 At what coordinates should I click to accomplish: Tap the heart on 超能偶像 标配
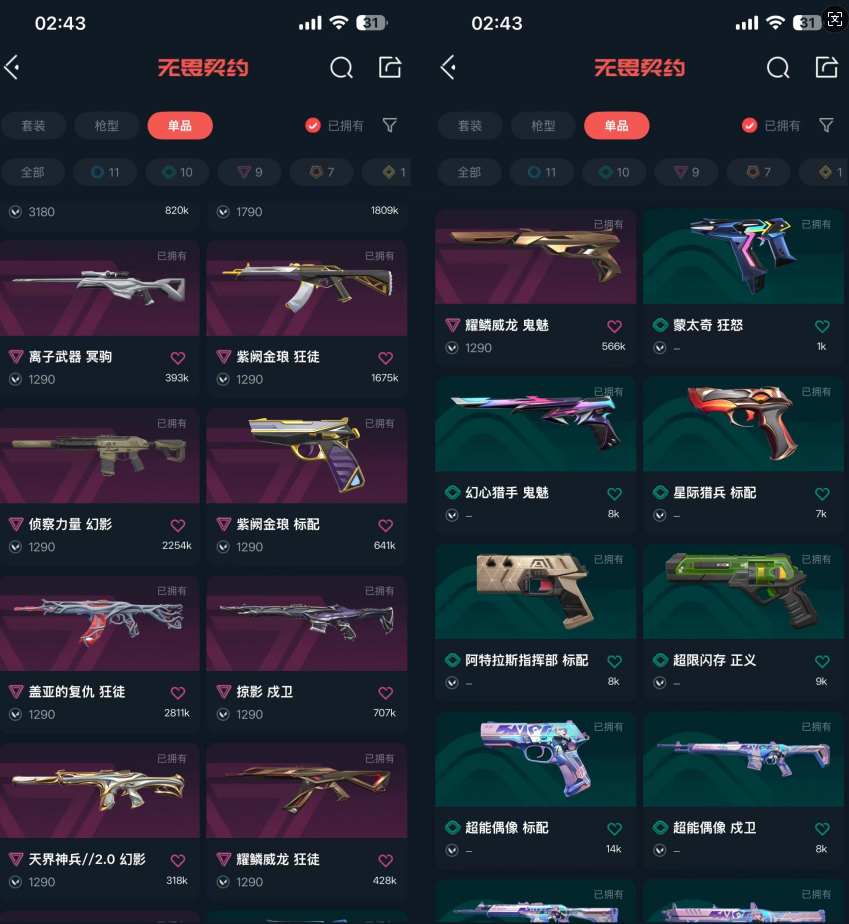coord(615,829)
